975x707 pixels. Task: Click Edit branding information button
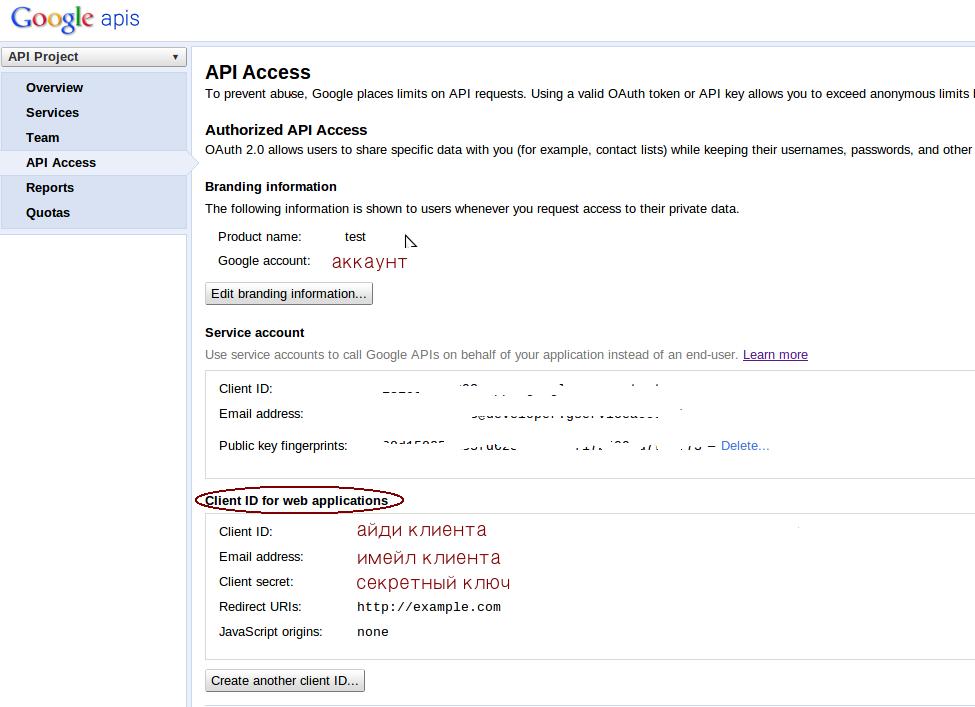pos(288,294)
